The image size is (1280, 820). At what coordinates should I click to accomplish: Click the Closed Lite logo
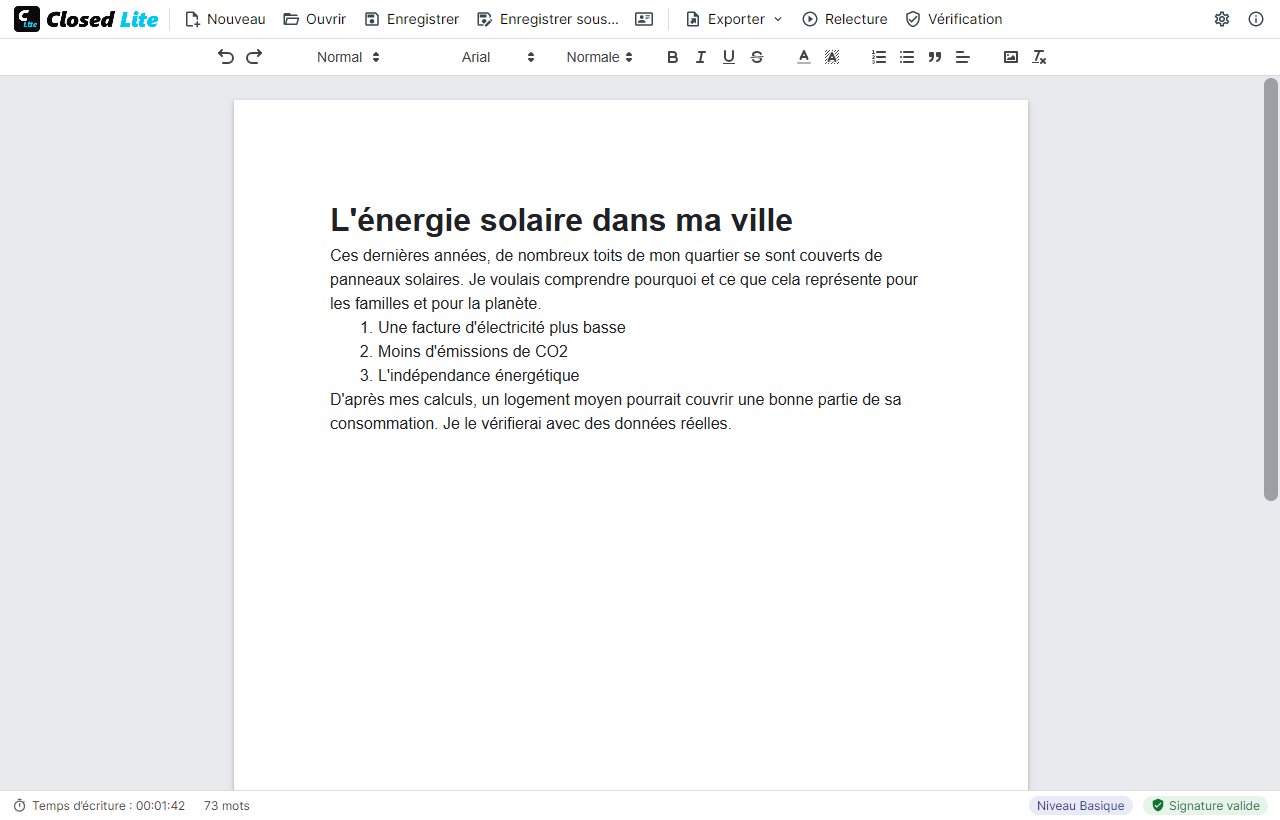[86, 19]
